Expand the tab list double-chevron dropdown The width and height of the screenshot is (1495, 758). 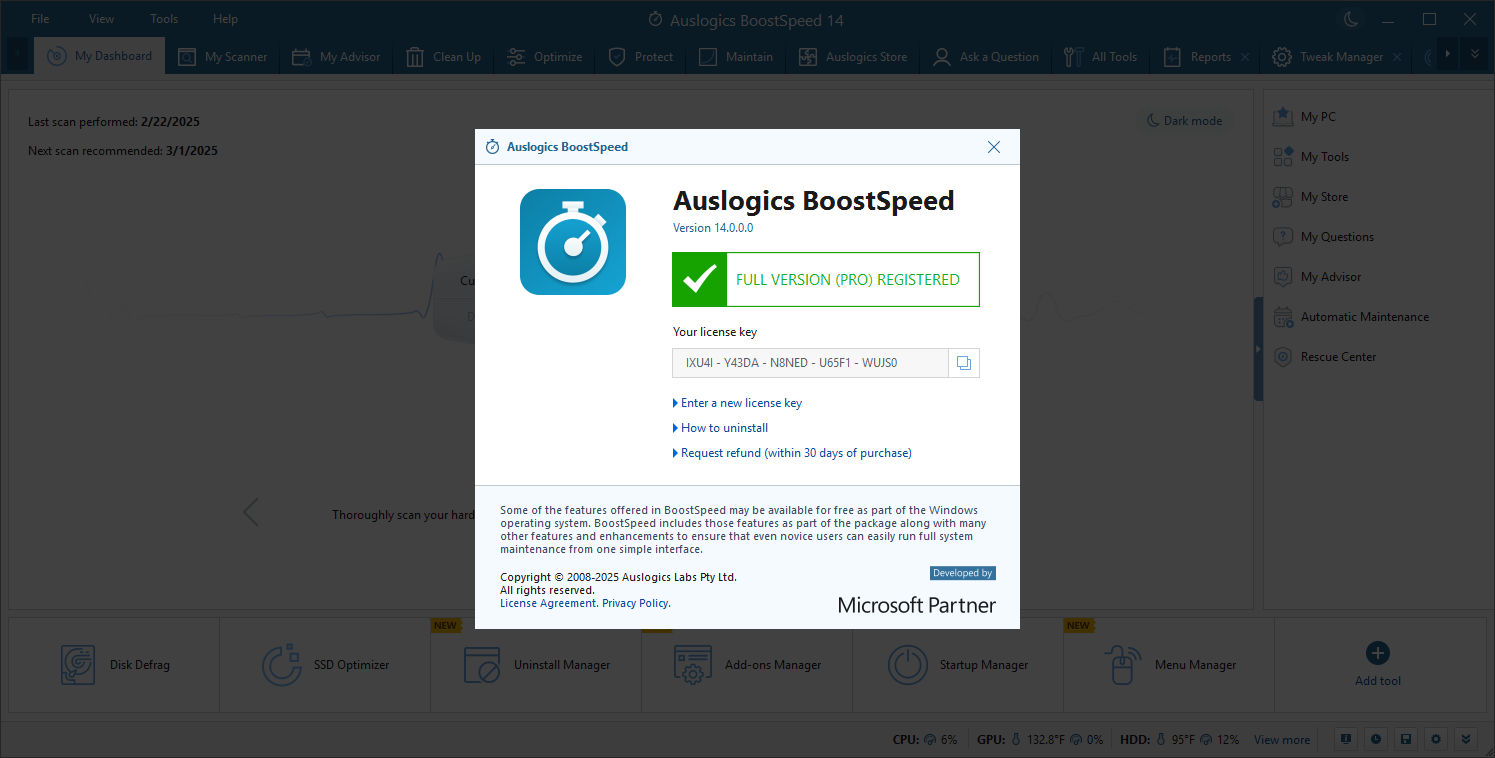[1474, 55]
